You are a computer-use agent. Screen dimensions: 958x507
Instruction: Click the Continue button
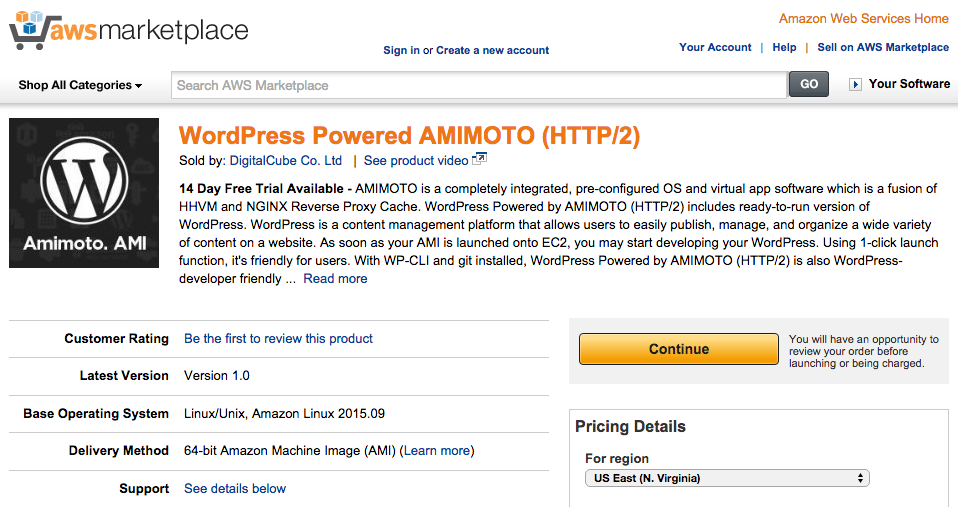coord(679,349)
